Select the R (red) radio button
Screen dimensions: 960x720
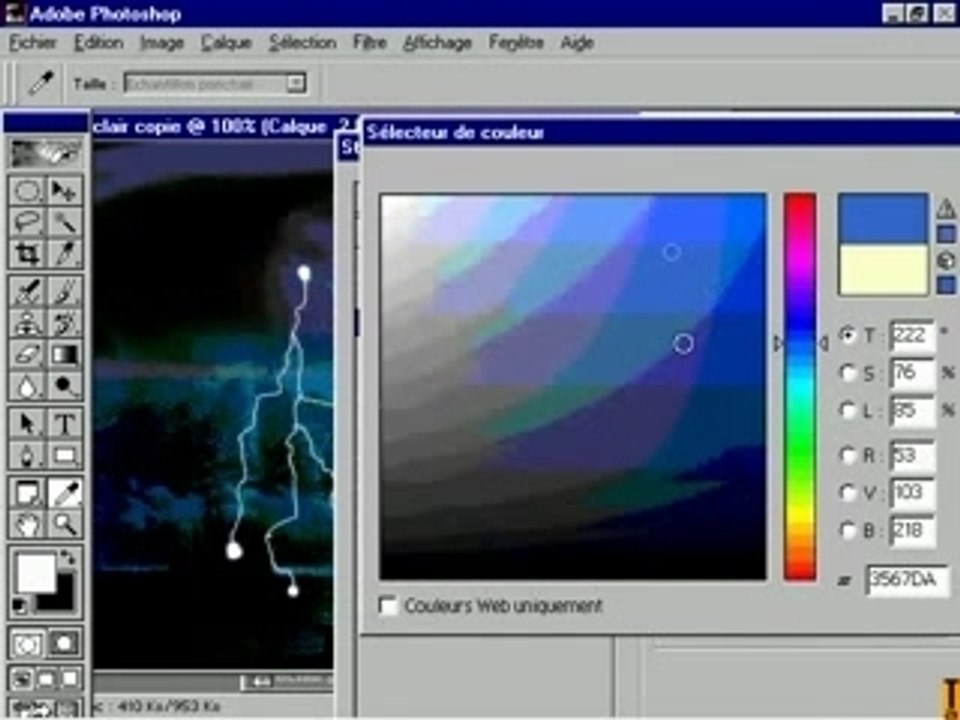pyautogui.click(x=848, y=455)
